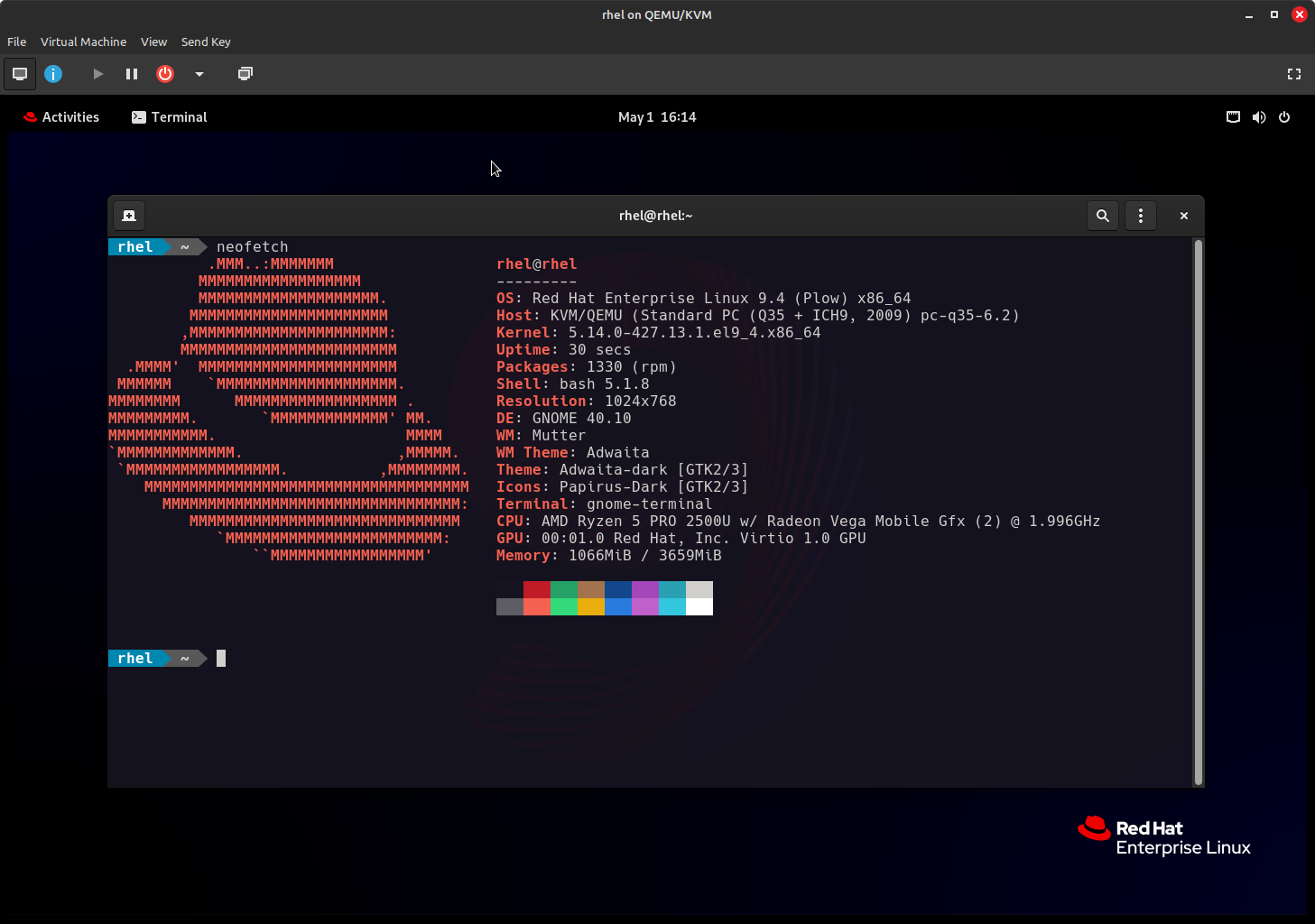Close the rhel@rhel terminal window
The width and height of the screenshot is (1315, 924).
pos(1184,216)
